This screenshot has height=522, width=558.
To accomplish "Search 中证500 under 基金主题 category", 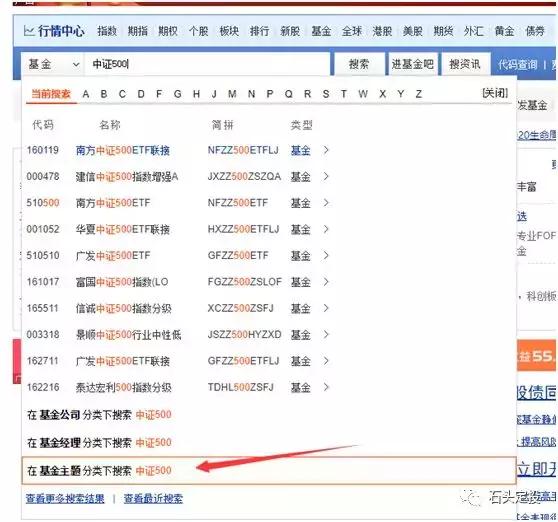I will pos(269,471).
